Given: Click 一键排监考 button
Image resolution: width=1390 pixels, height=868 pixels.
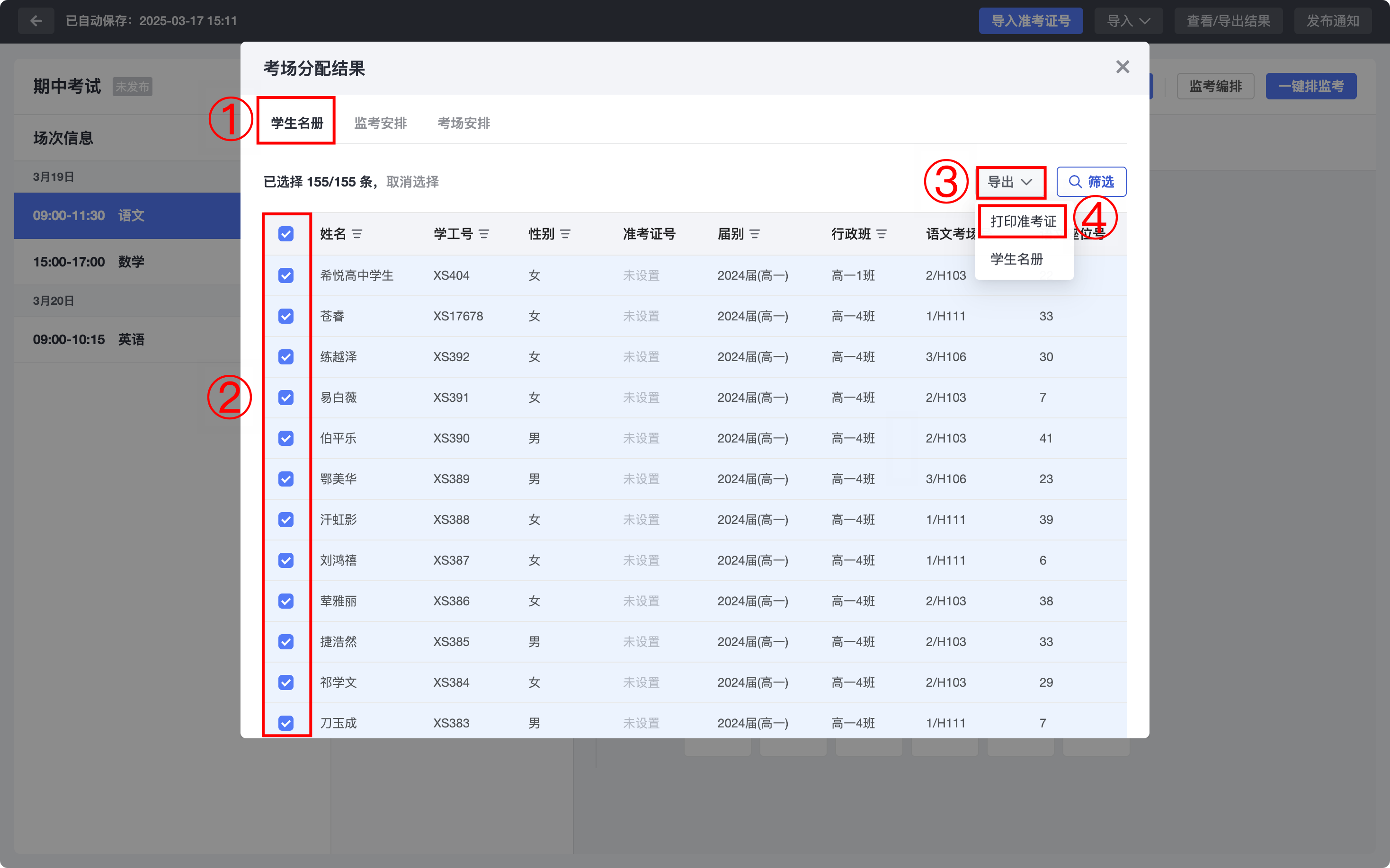Looking at the screenshot, I should click(1311, 86).
